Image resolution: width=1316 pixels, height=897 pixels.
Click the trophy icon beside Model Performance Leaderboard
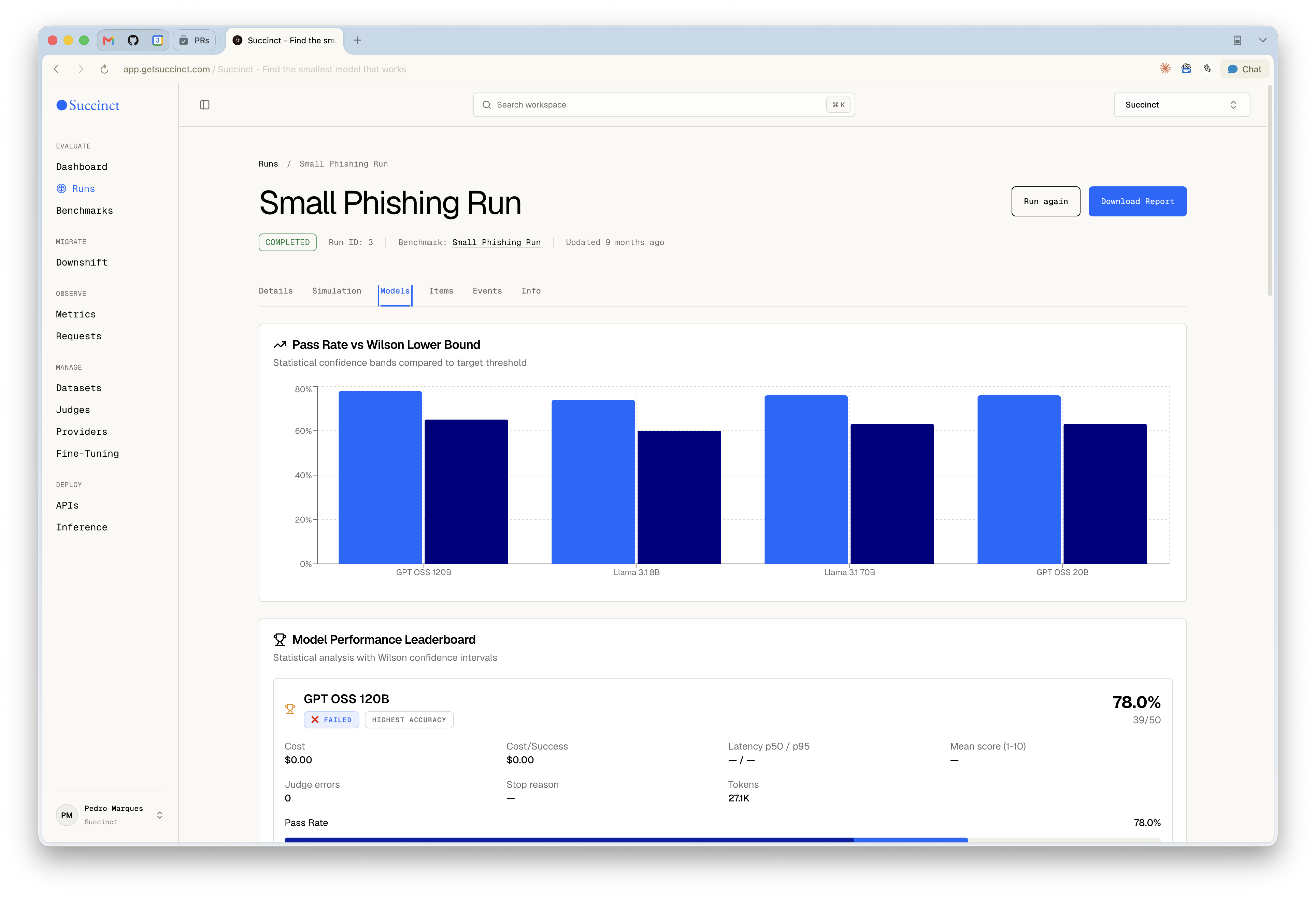280,639
